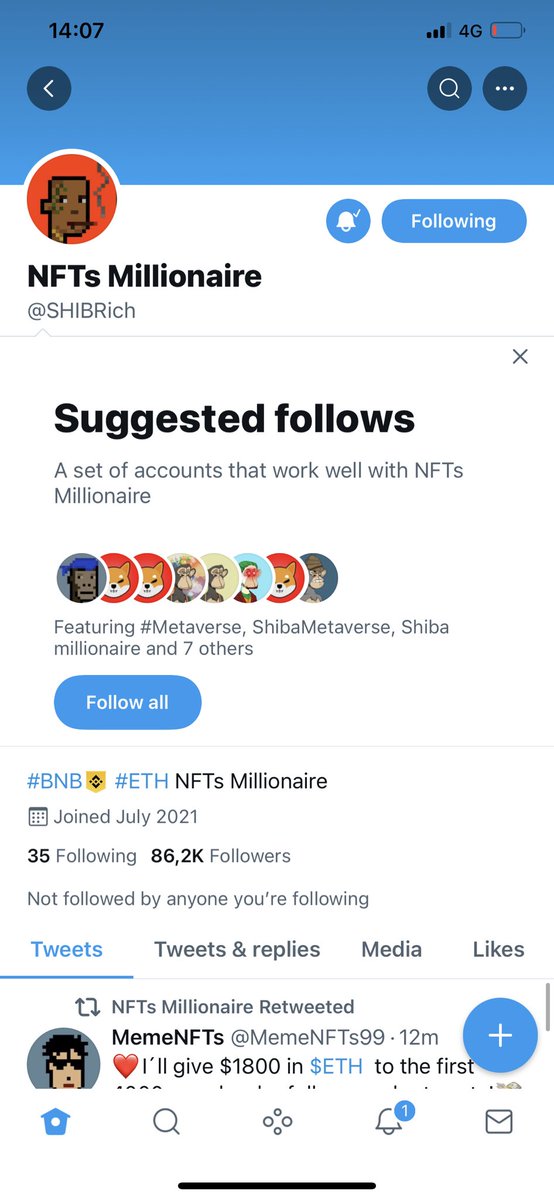Image resolution: width=554 pixels, height=1200 pixels.
Task: Tap the Follow all button
Action: tap(127, 702)
